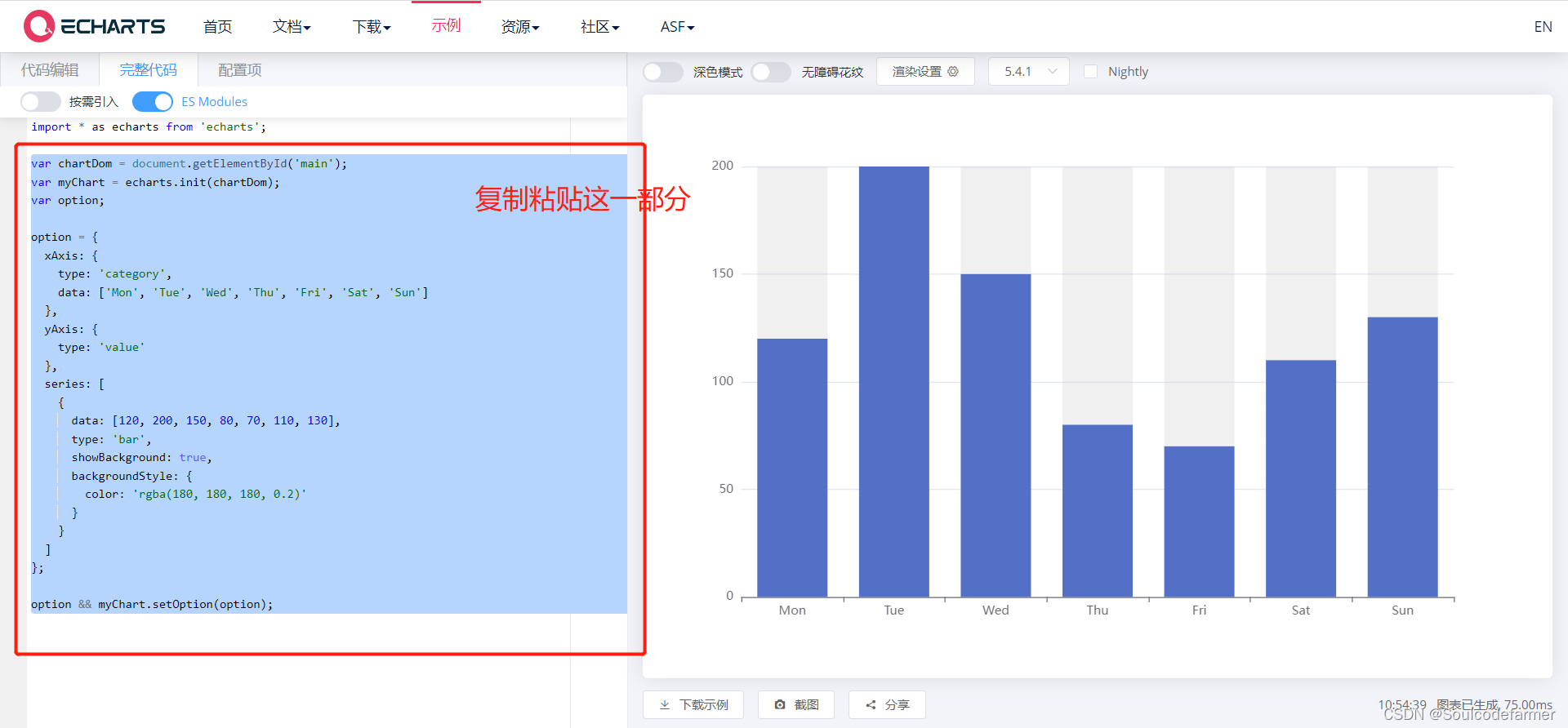Click the download arrow icon

pyautogui.click(x=665, y=704)
